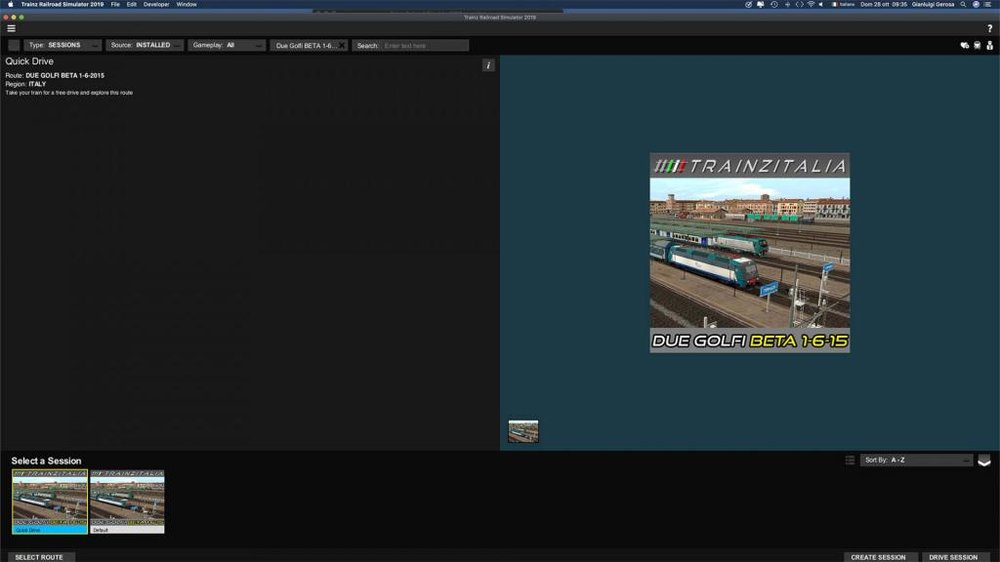The width and height of the screenshot is (1000, 562).
Task: Select the Default session thumbnail
Action: (x=127, y=501)
